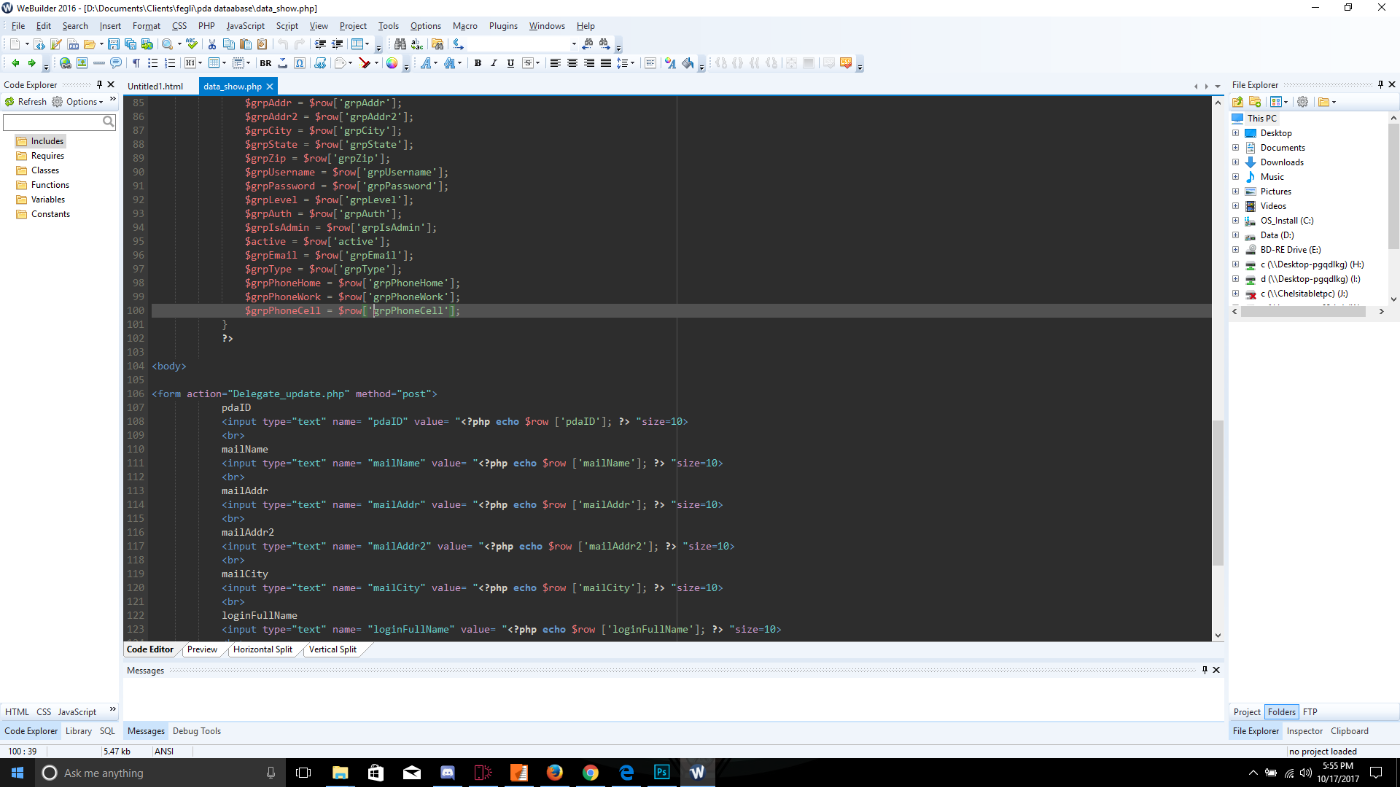
Task: Switch to the Preview view tab
Action: [x=202, y=649]
